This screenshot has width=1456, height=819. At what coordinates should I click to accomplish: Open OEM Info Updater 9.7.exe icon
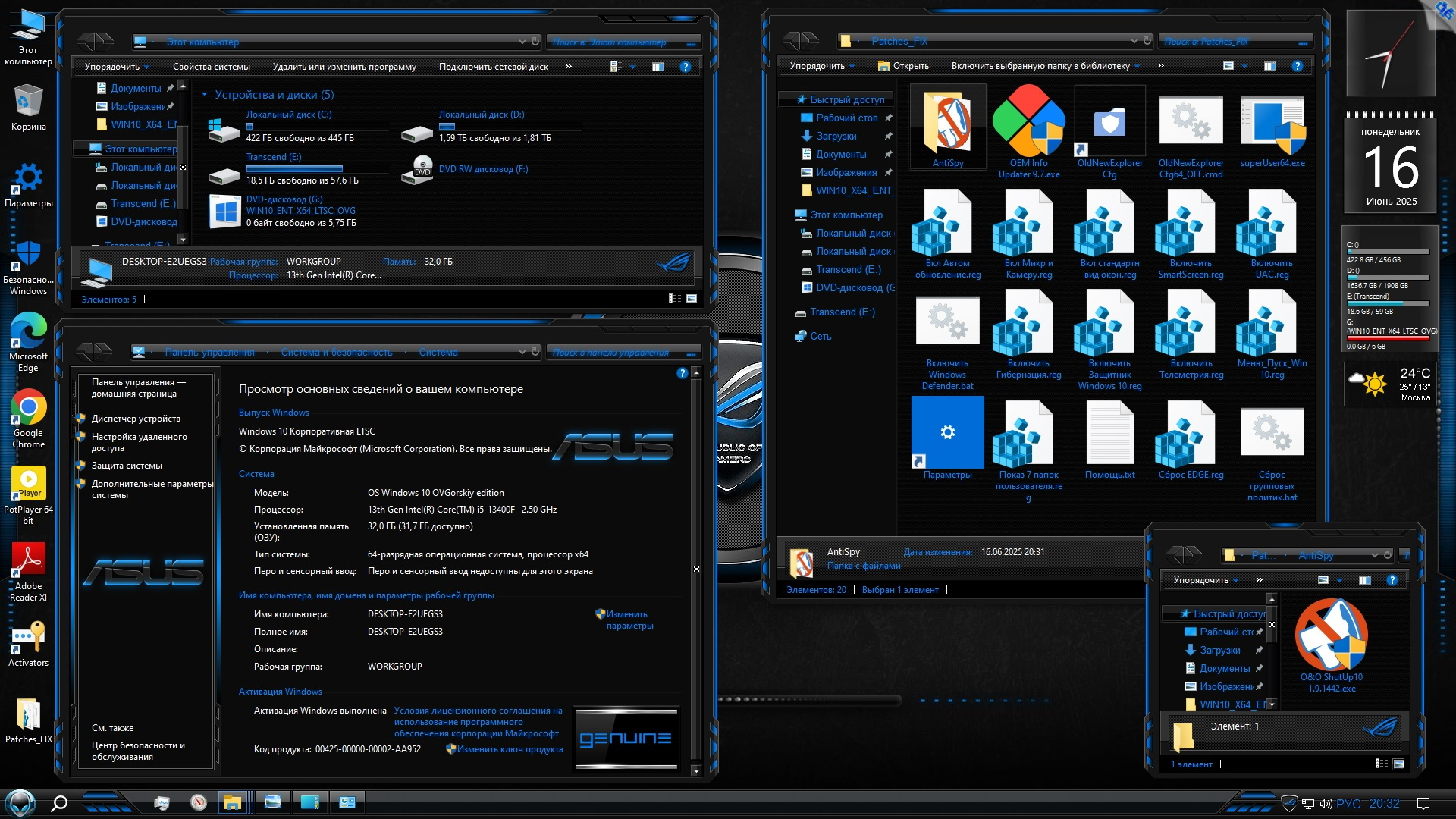[x=1028, y=124]
